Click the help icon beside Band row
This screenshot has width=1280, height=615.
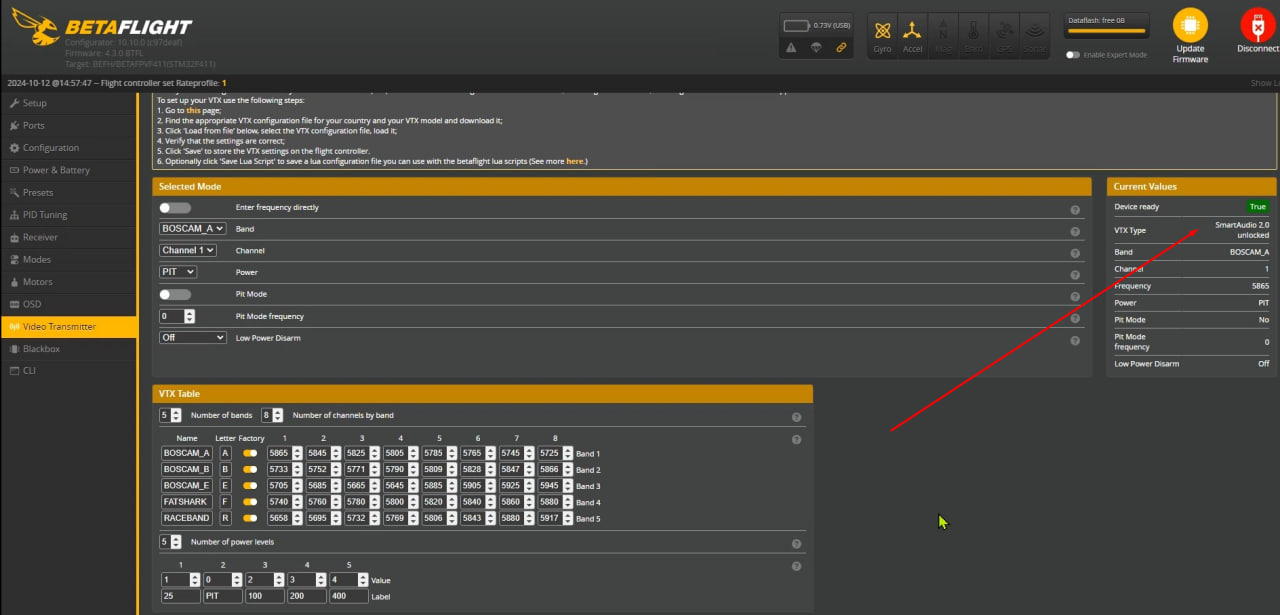point(1075,231)
